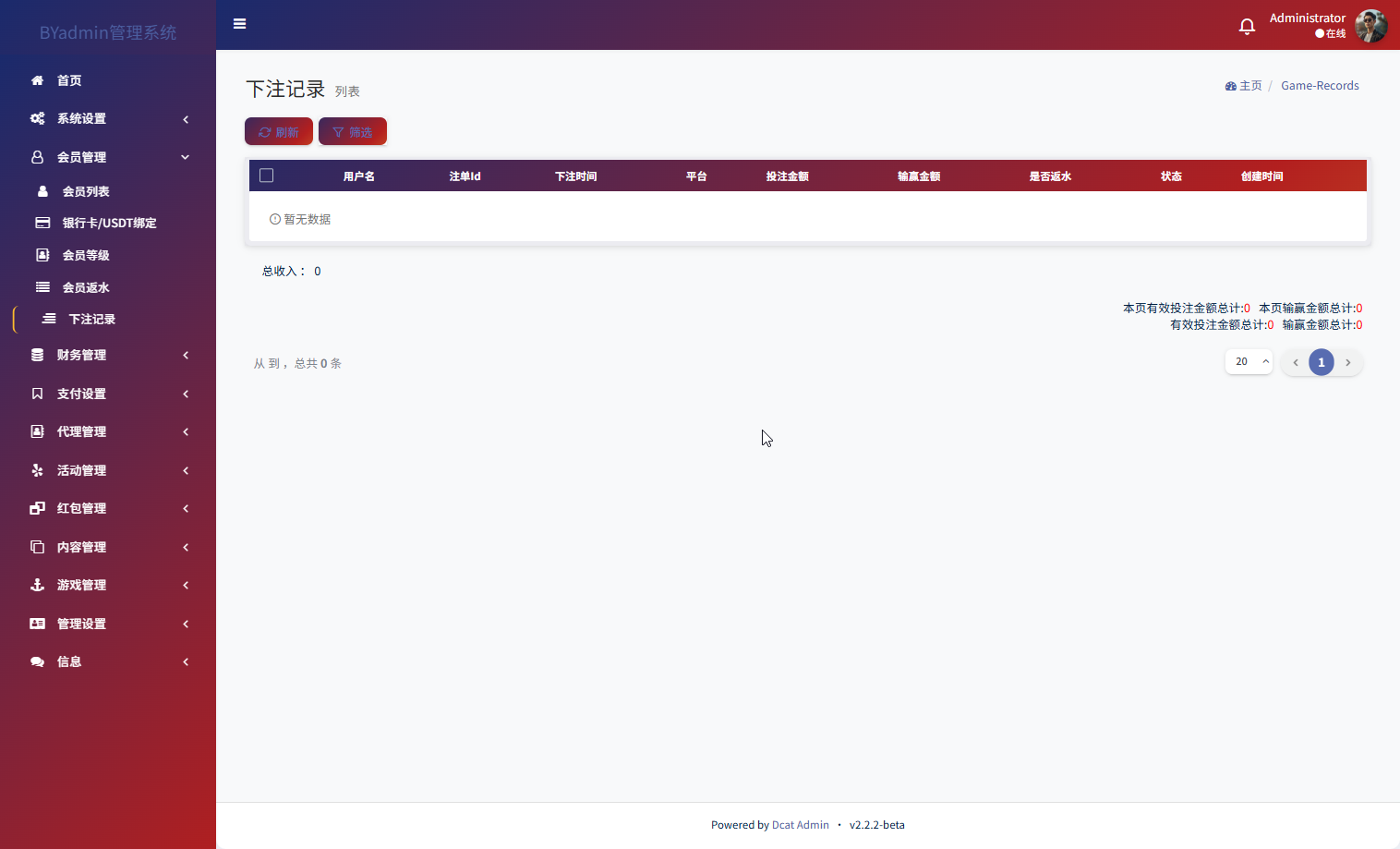
Task: Open the 会员列表 menu item
Action: [86, 191]
